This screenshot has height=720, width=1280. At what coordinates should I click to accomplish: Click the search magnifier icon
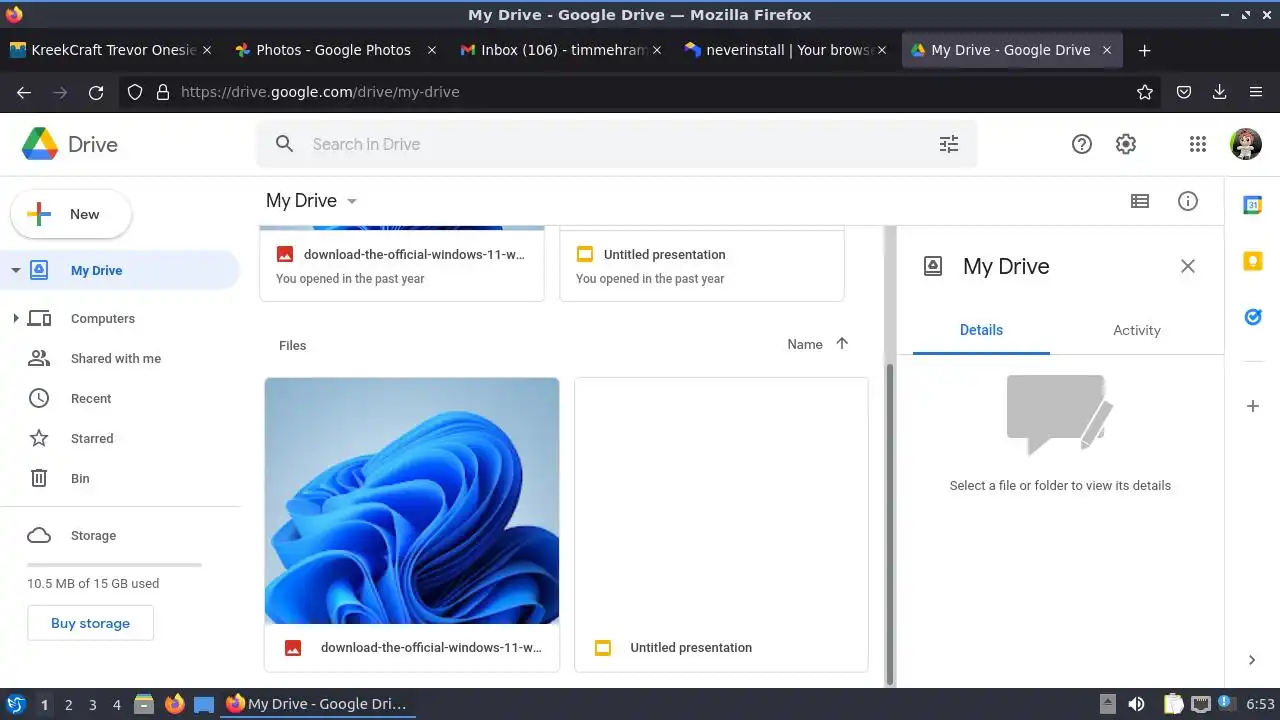coord(285,144)
